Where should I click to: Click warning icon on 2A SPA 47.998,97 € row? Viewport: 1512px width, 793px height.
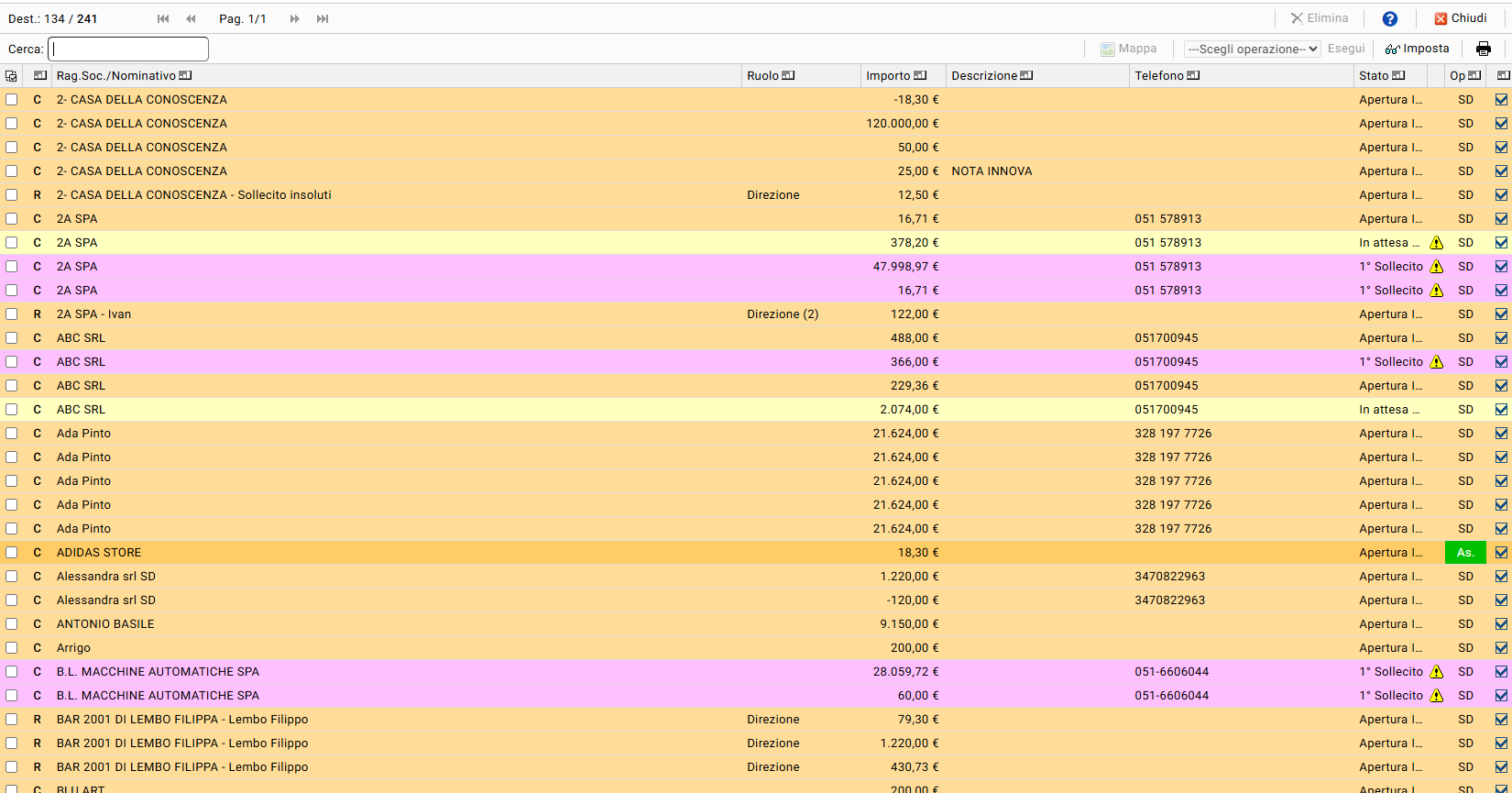pos(1436,267)
